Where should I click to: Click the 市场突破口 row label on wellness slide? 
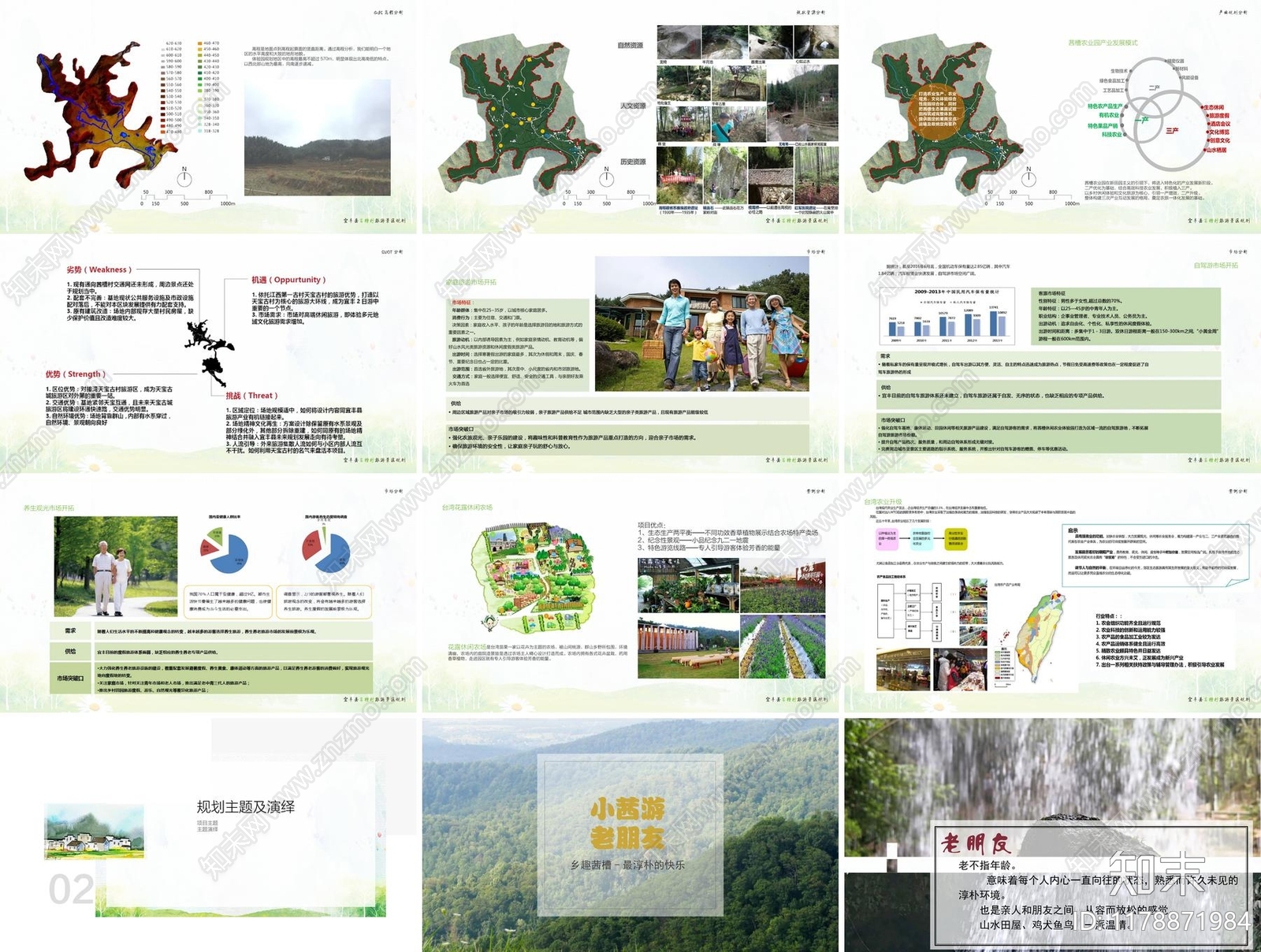point(70,679)
